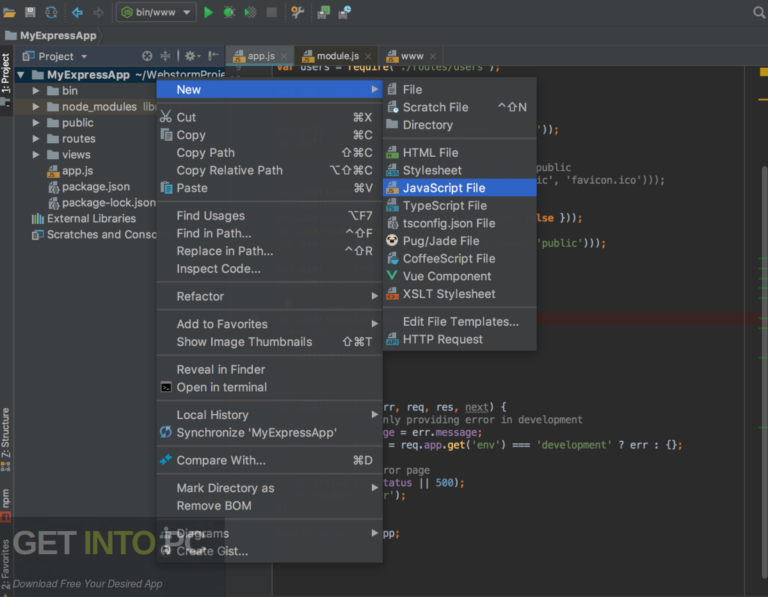The width and height of the screenshot is (768, 597).
Task: Switch to the module.js editor tab
Action: (337, 56)
